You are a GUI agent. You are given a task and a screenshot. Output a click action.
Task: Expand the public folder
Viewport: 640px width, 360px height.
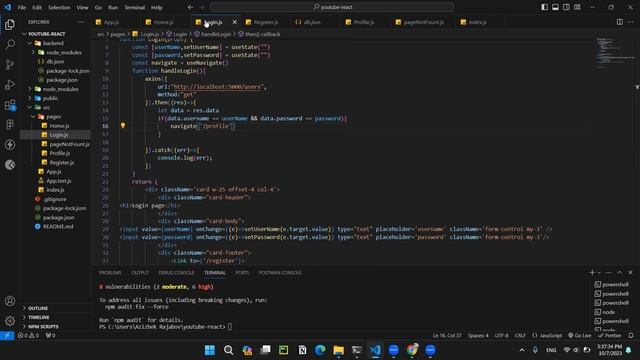pyautogui.click(x=50, y=98)
